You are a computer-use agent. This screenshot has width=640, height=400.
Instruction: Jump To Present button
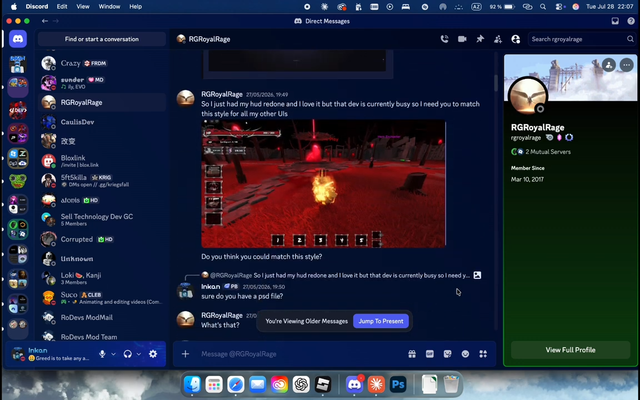(381, 321)
